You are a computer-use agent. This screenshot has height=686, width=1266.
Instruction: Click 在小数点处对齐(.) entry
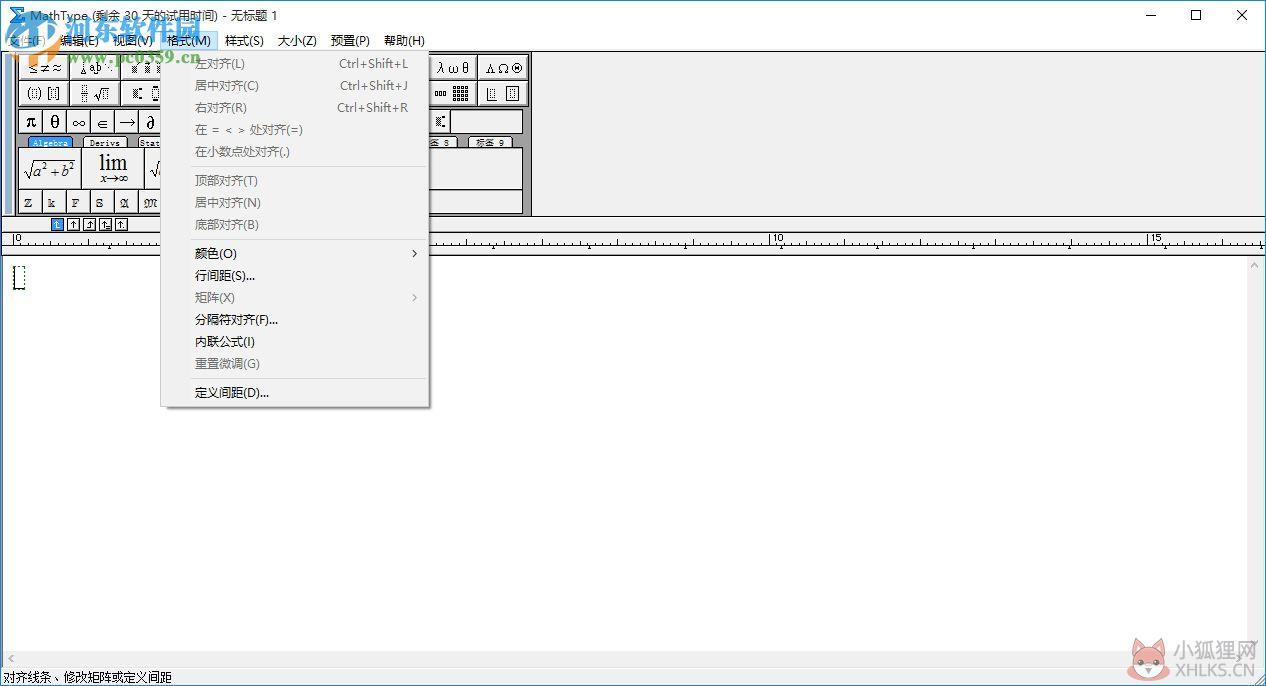click(295, 152)
